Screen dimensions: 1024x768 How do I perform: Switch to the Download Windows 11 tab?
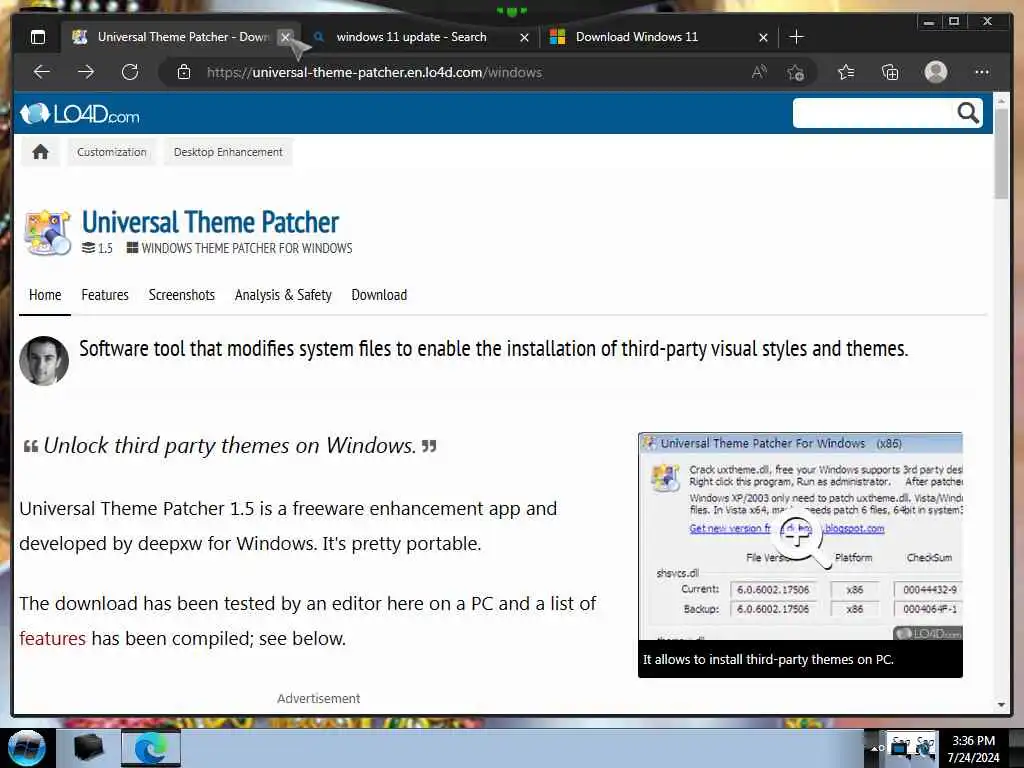click(637, 37)
